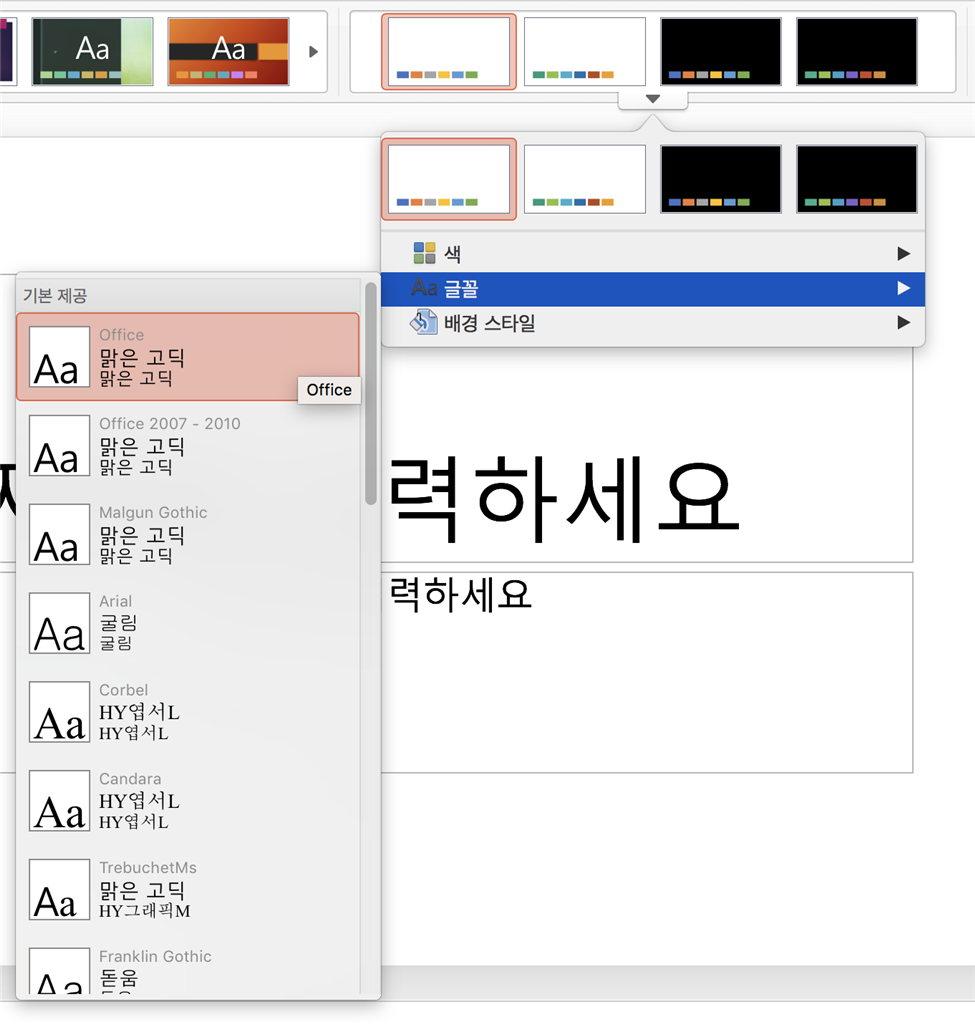Viewport: 975px width, 1024px height.
Task: Select second black variant in ribbon
Action: click(x=857, y=52)
